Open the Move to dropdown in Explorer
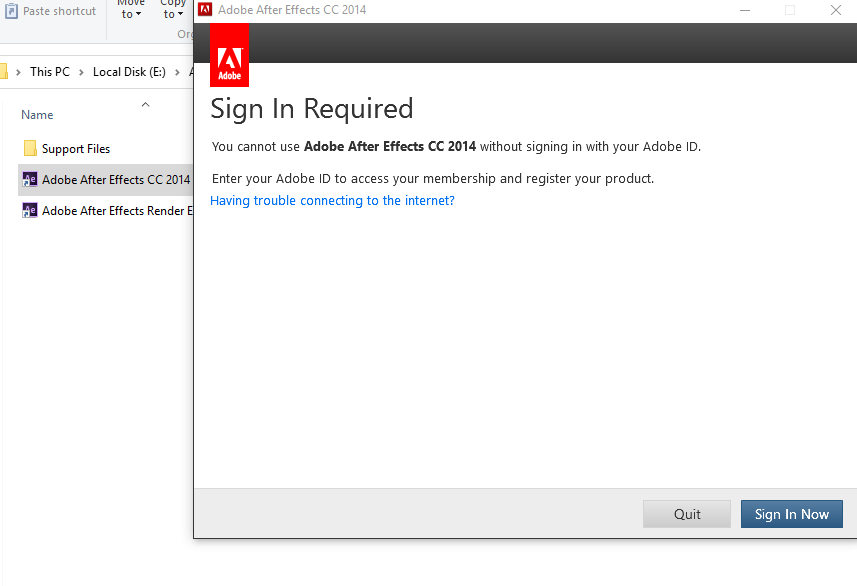 point(131,10)
